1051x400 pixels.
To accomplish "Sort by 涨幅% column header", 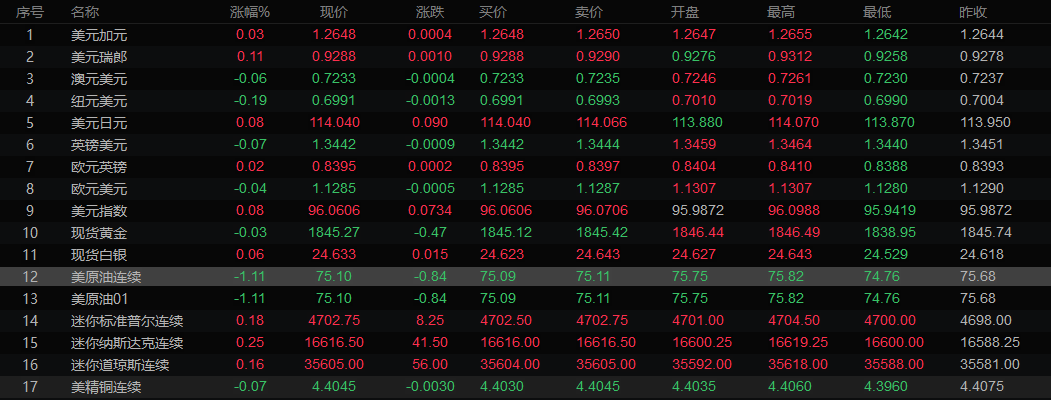I will click(x=250, y=13).
